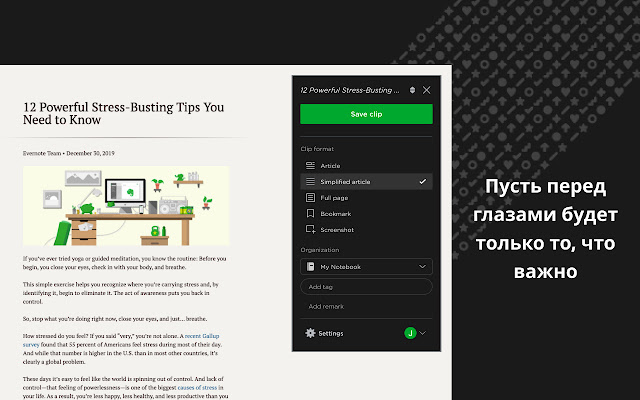Select the Bookmark clip format

(366, 213)
